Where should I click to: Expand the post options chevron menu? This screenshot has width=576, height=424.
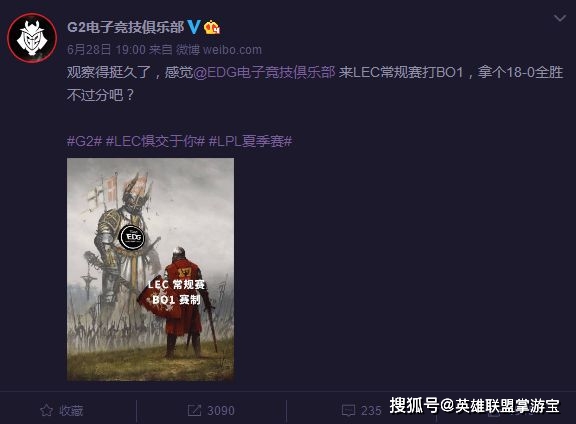click(560, 18)
